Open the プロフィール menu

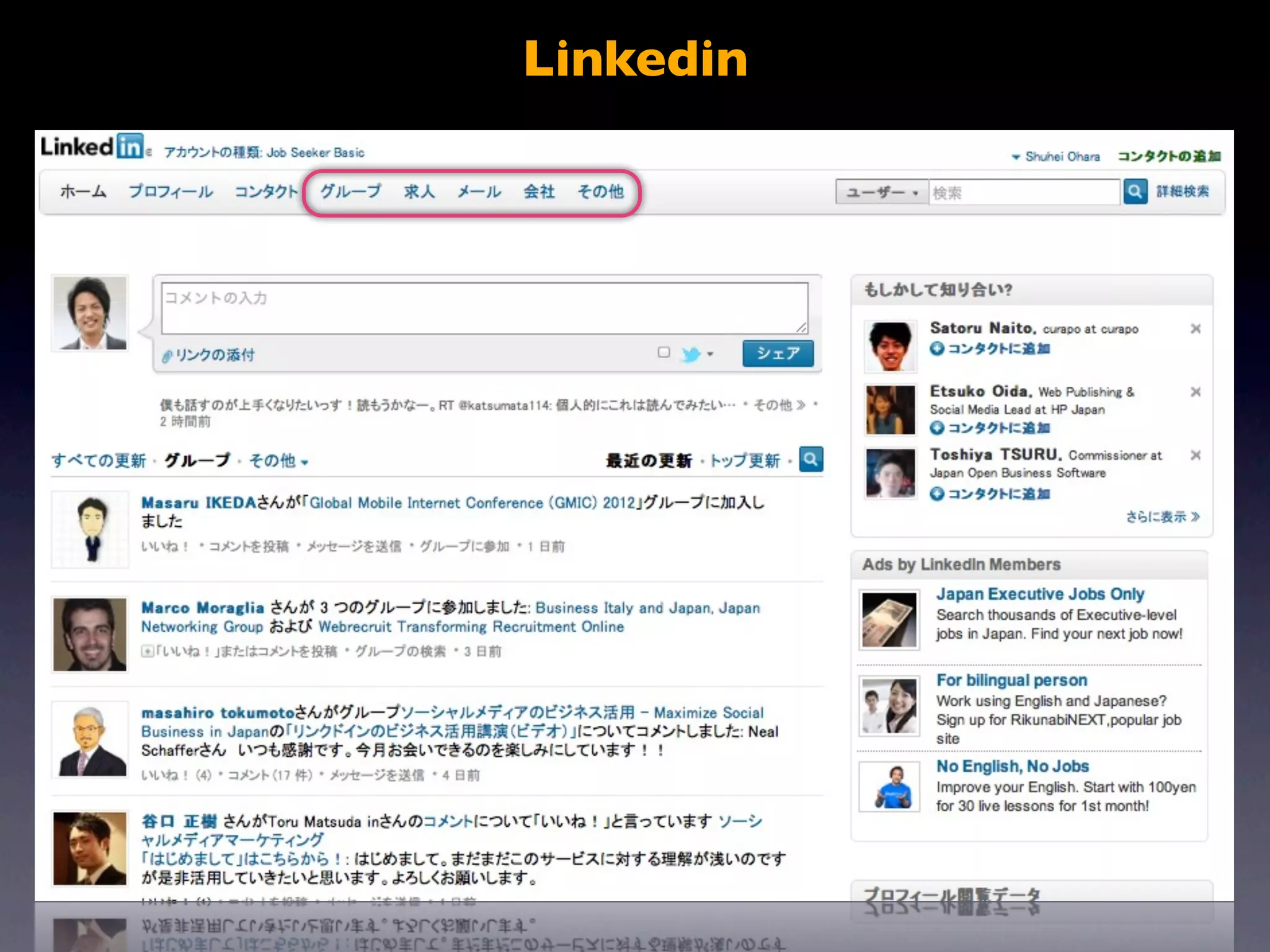click(x=171, y=192)
